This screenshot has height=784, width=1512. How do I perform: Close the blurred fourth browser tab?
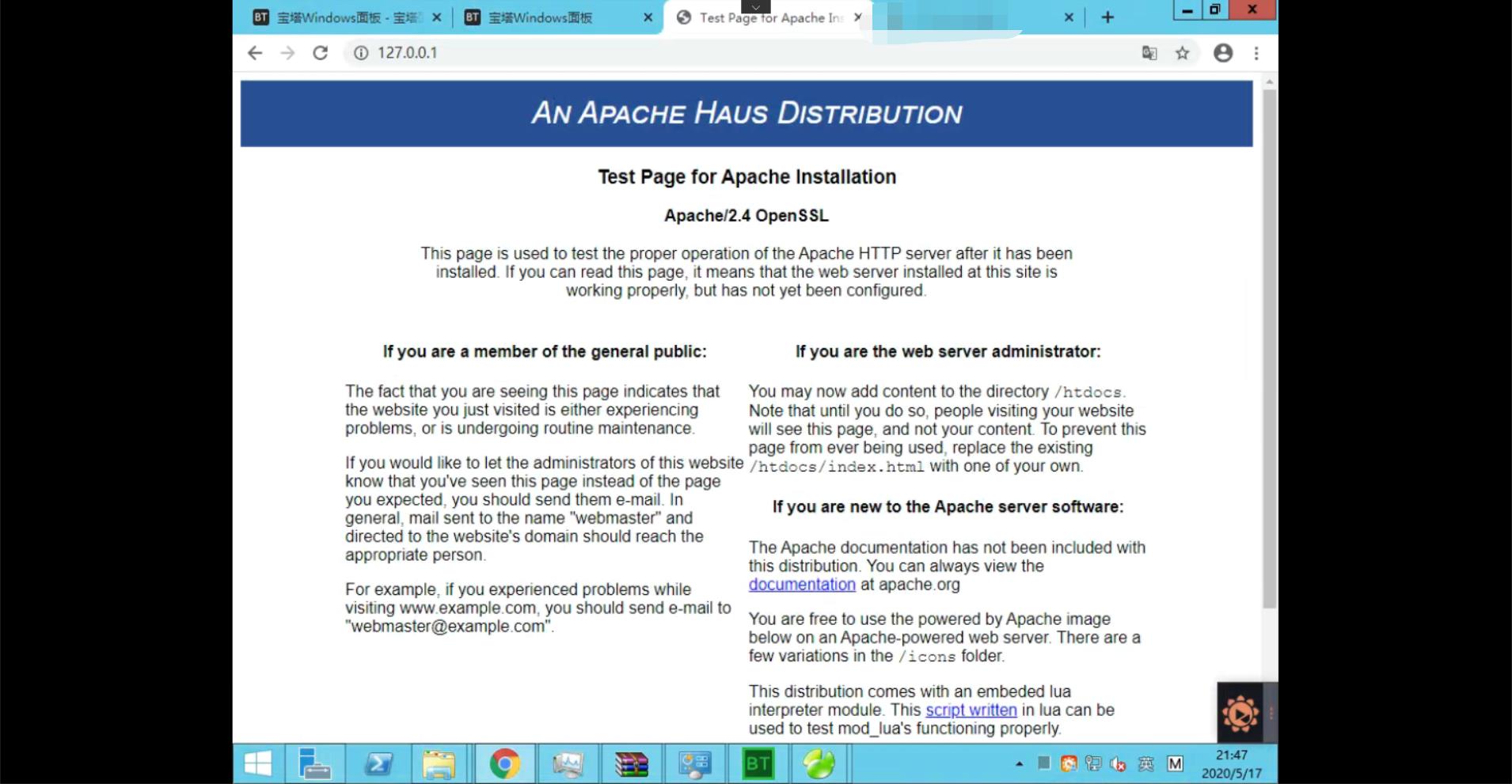[x=1069, y=17]
